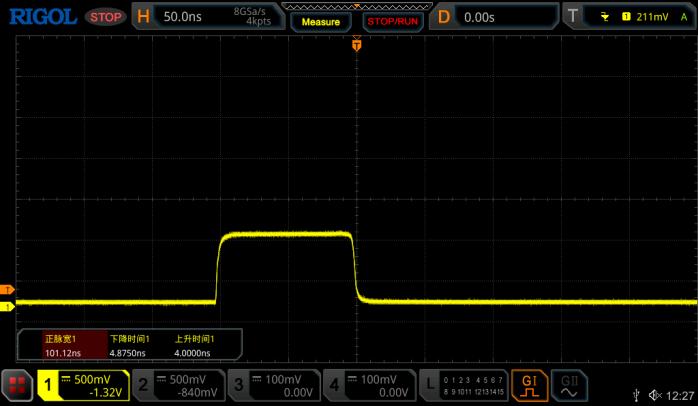Click the speaker mute icon
The width and height of the screenshot is (698, 406).
coord(656,395)
